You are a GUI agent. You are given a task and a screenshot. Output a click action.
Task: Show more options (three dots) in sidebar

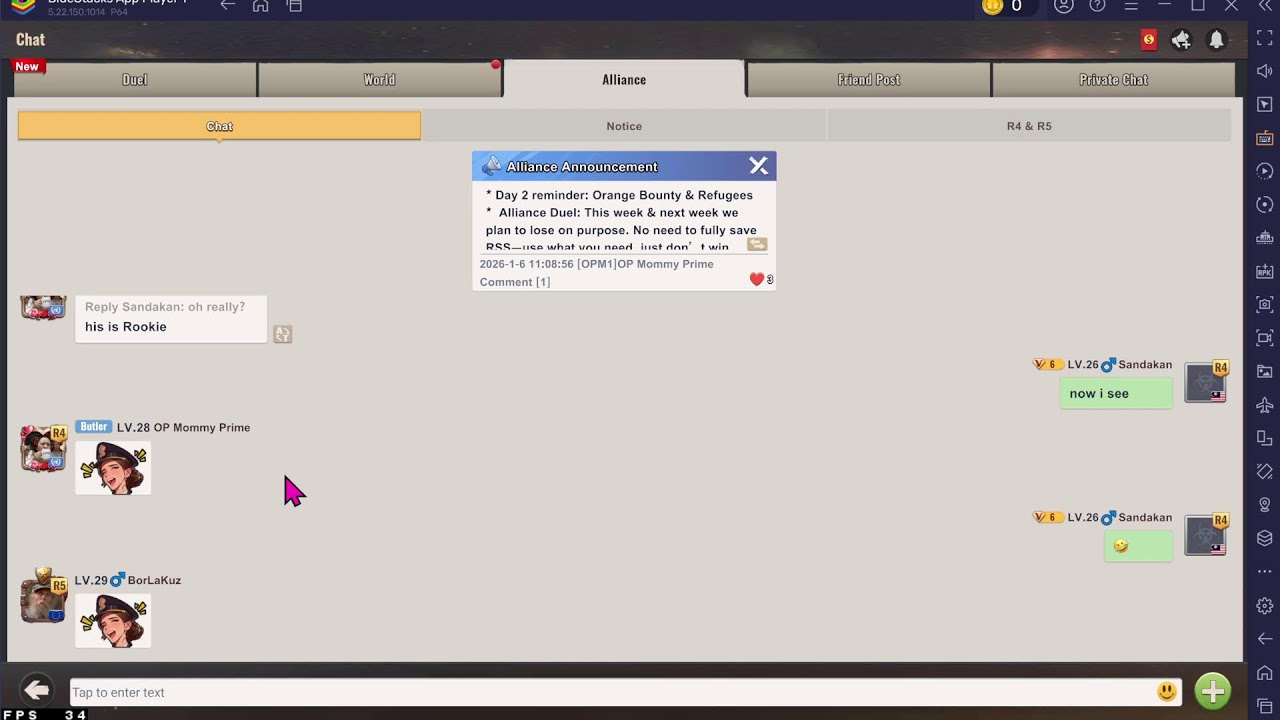(1264, 571)
